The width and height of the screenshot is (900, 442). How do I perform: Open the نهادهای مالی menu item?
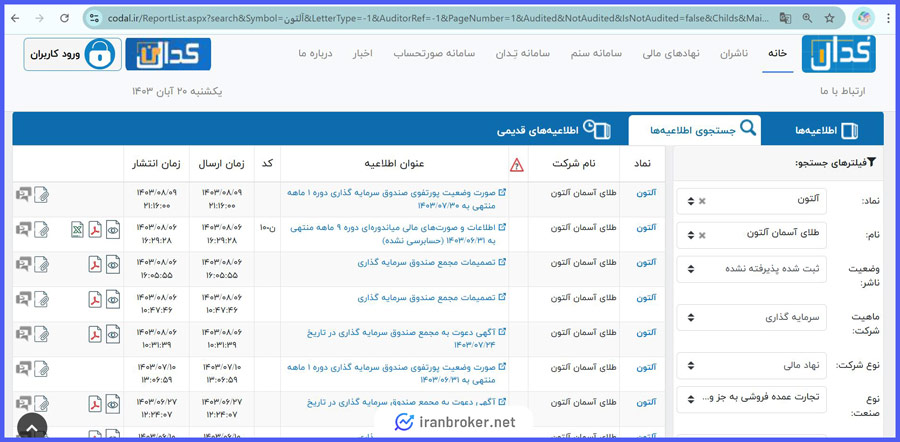pos(671,53)
